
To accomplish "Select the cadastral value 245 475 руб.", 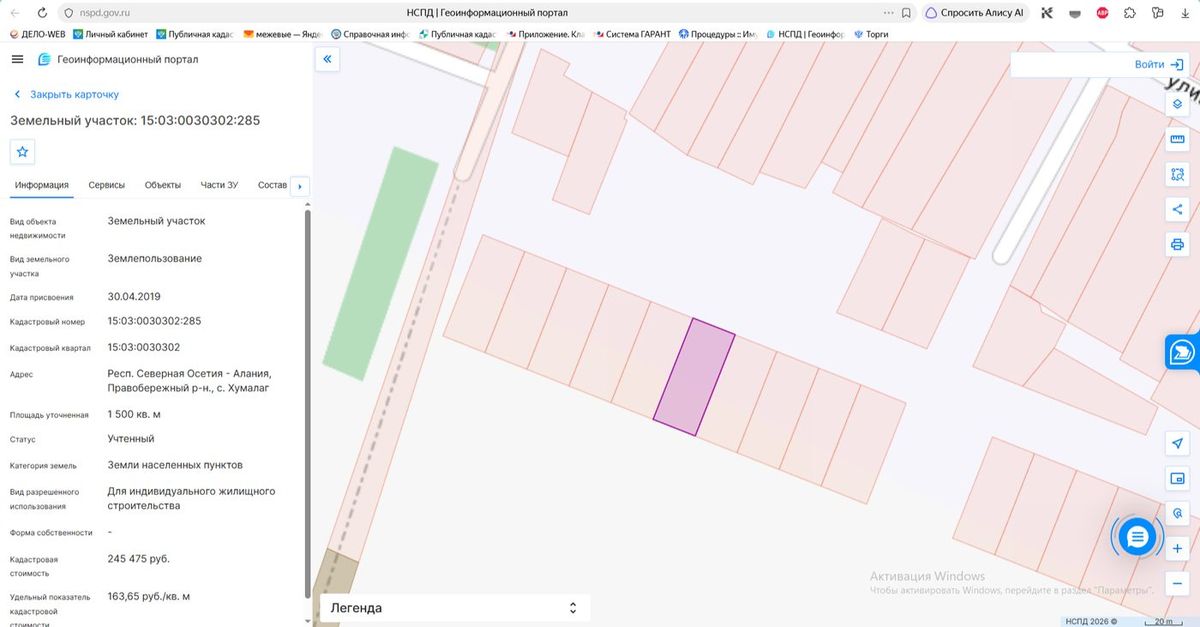I will tap(138, 559).
